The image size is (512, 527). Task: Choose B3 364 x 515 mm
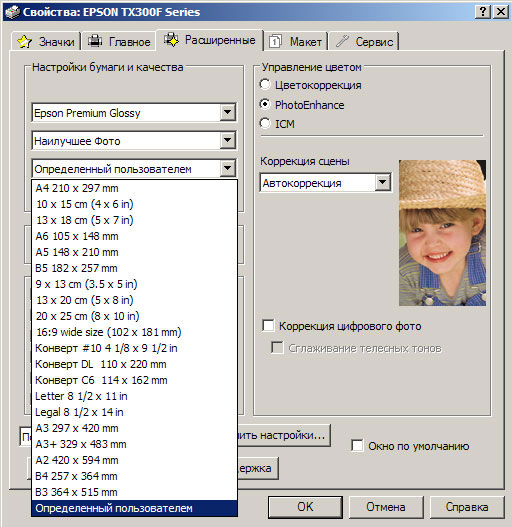[134, 492]
